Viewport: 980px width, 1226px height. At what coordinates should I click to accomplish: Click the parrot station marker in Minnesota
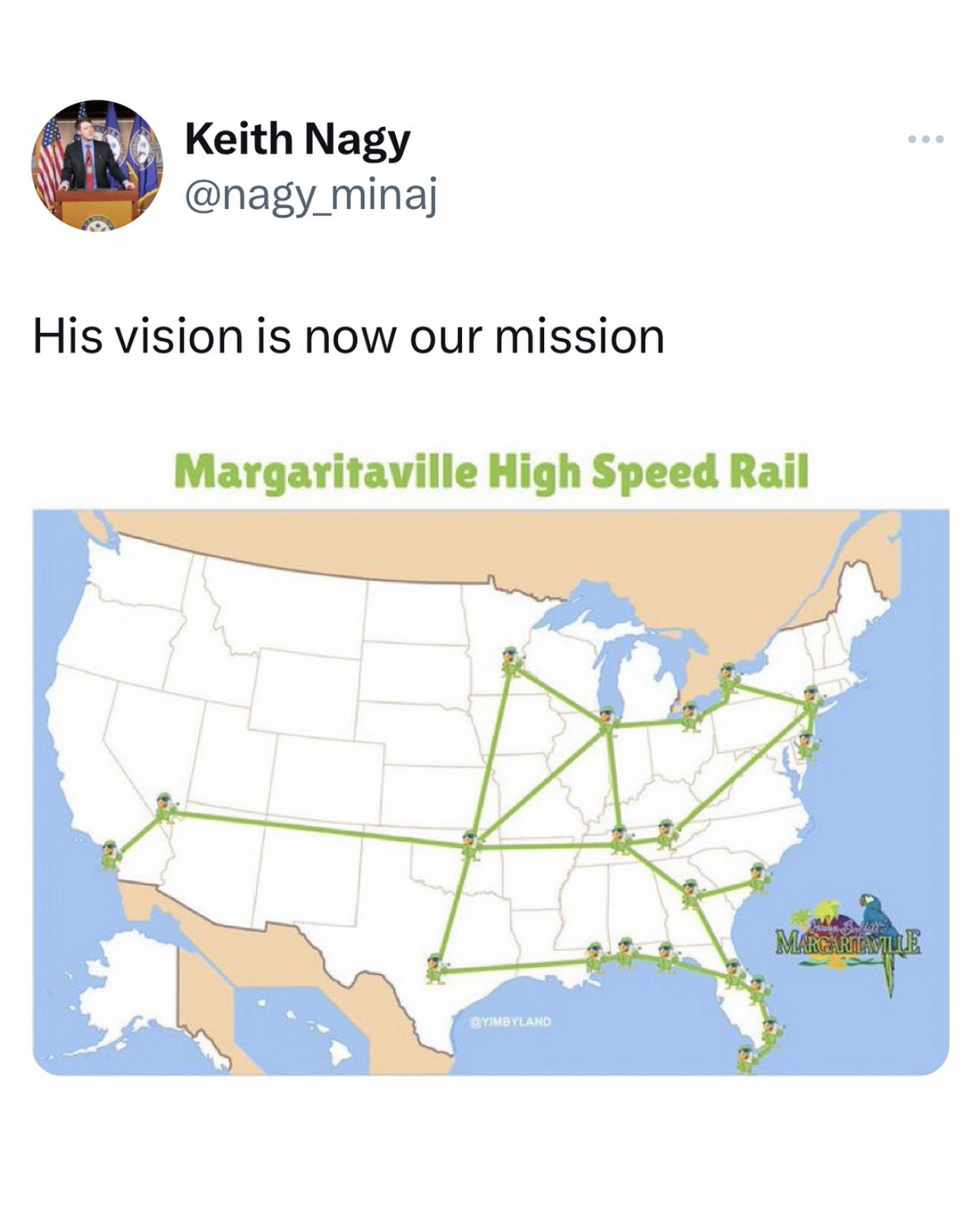[511, 661]
